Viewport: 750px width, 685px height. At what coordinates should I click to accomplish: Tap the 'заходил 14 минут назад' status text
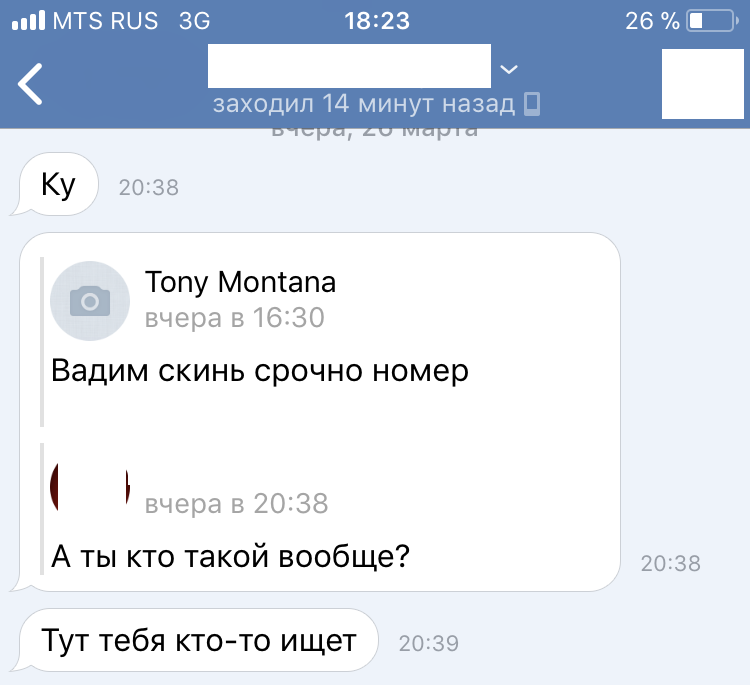point(364,104)
